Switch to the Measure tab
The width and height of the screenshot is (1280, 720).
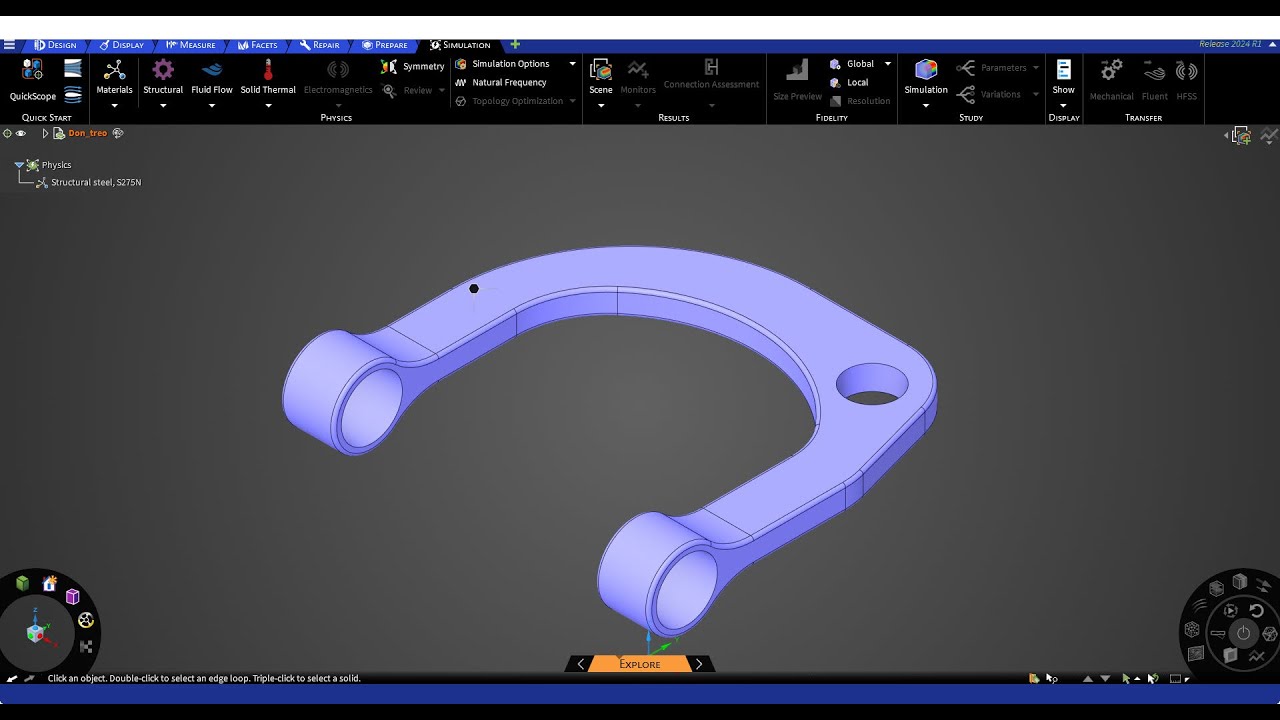(x=191, y=45)
